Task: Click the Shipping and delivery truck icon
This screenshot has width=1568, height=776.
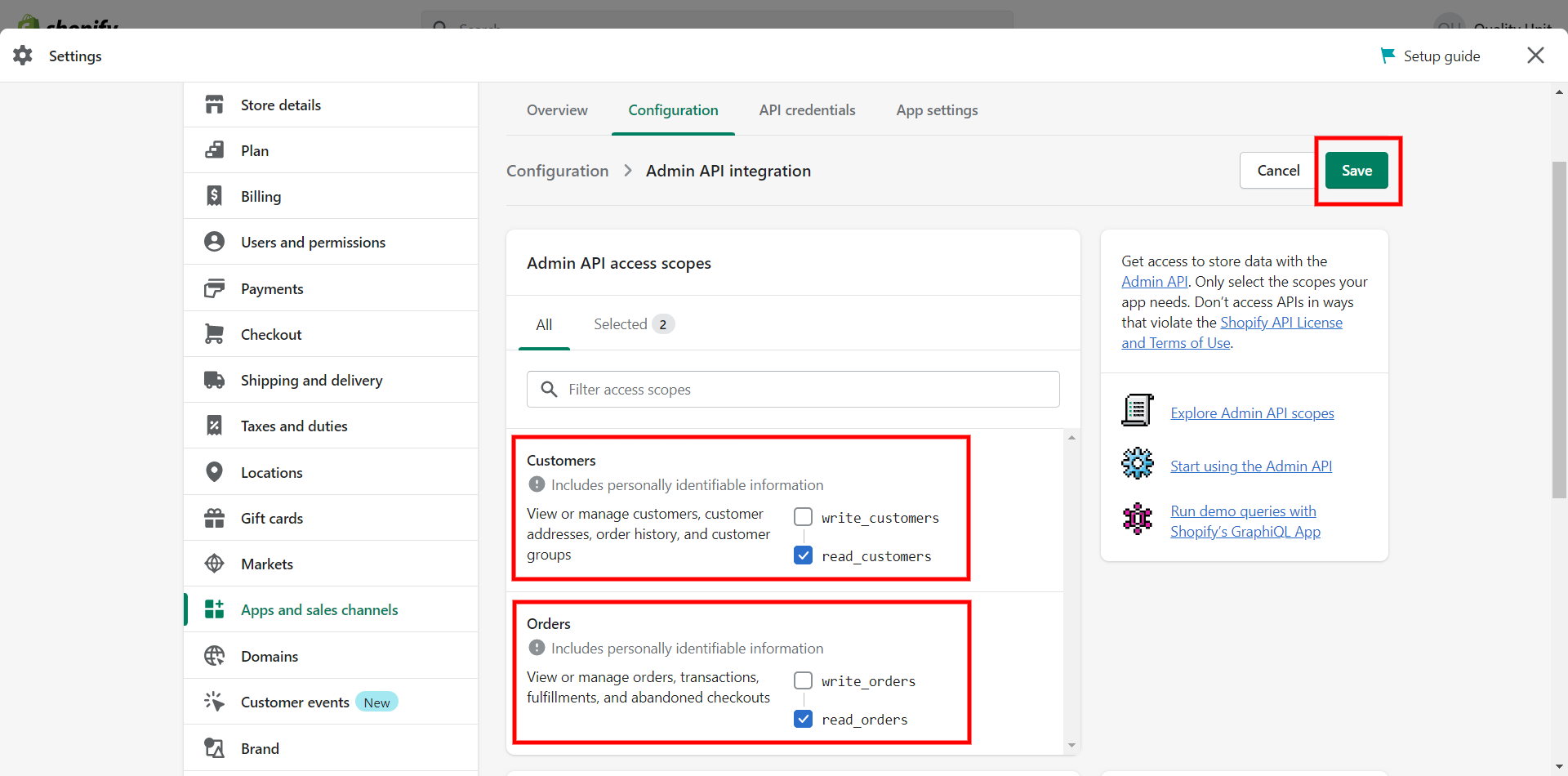Action: pyautogui.click(x=214, y=380)
